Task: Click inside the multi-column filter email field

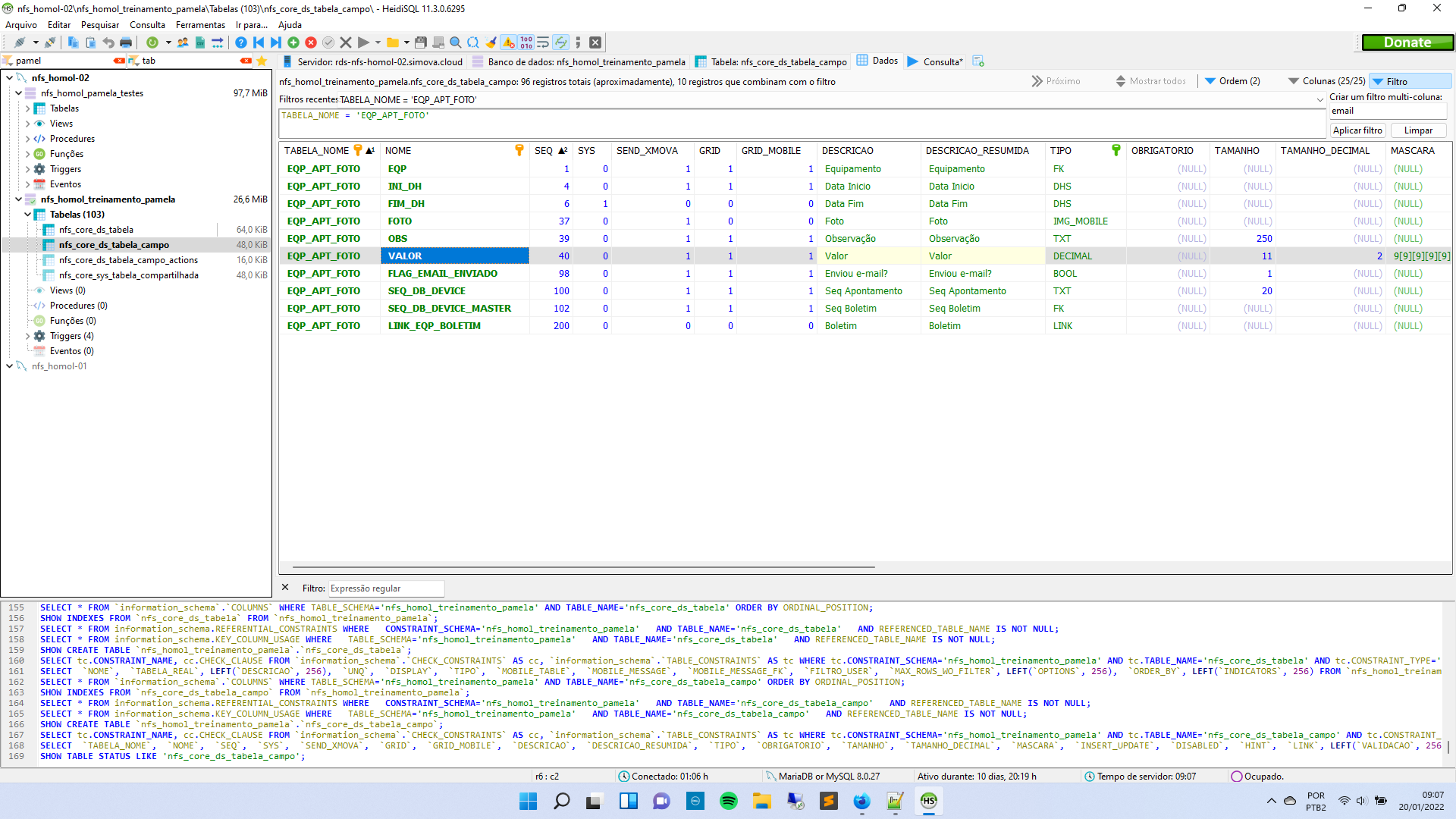Action: pyautogui.click(x=1388, y=111)
